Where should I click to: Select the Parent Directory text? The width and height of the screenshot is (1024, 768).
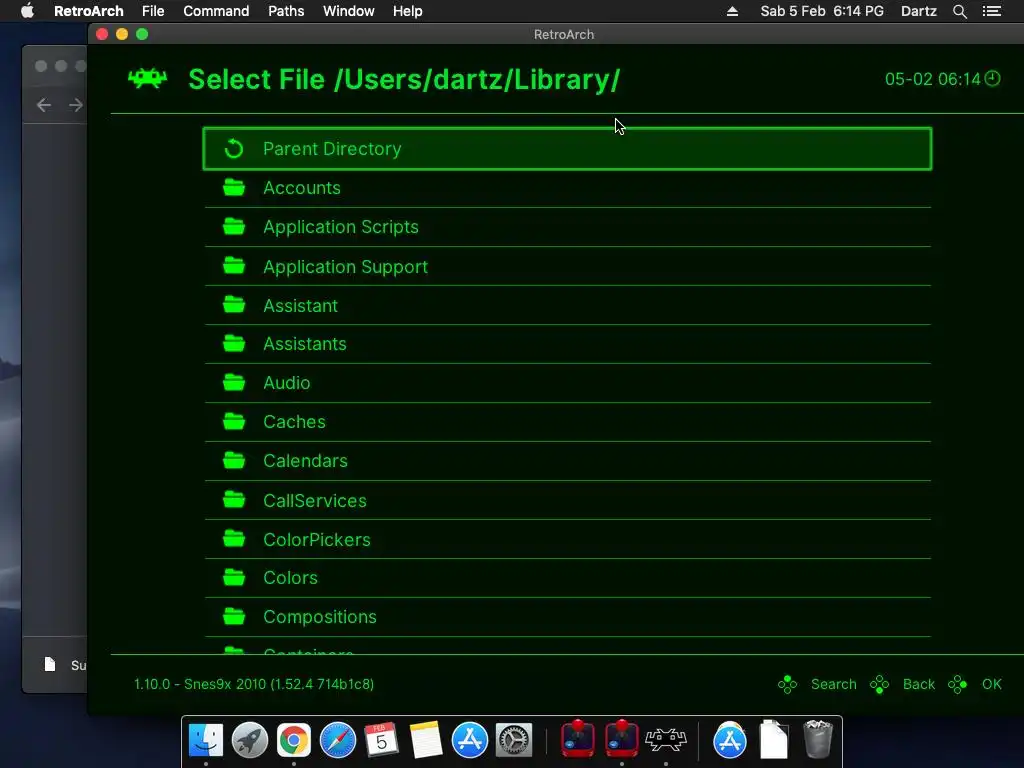click(332, 149)
